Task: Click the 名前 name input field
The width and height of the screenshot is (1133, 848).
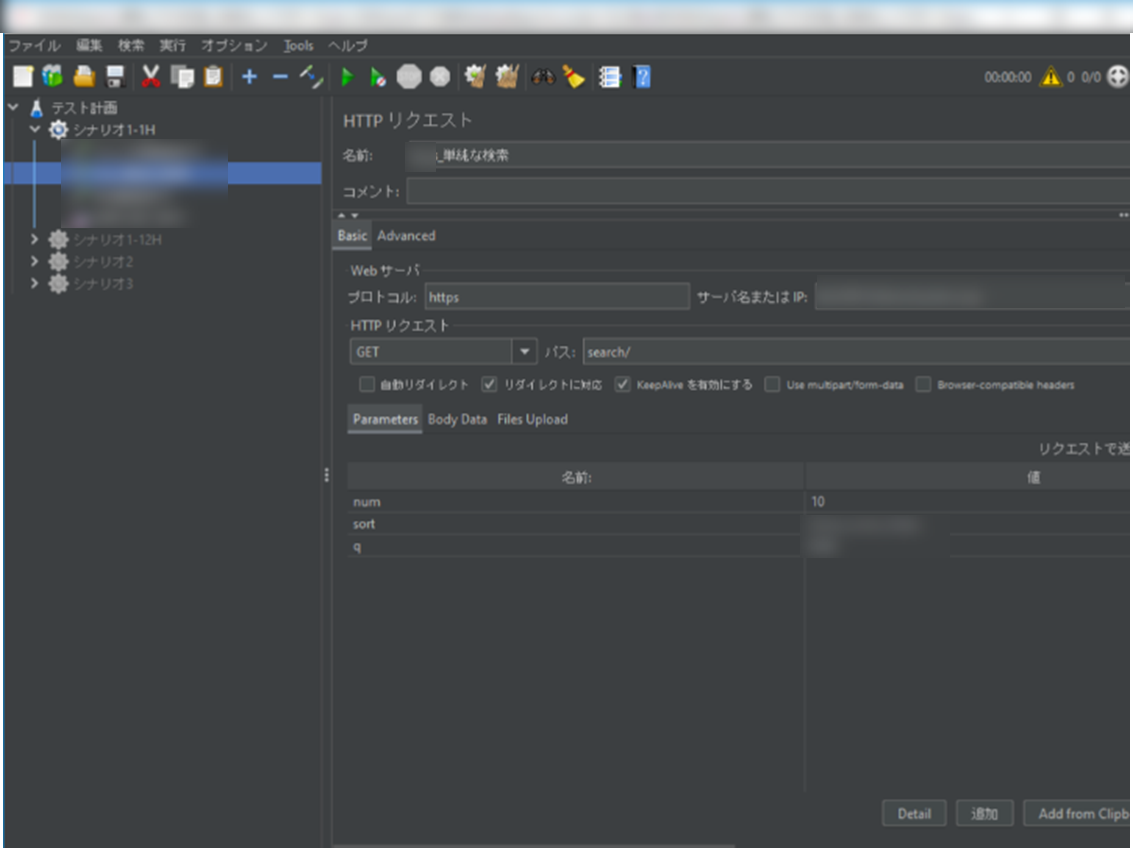Action: (767, 155)
